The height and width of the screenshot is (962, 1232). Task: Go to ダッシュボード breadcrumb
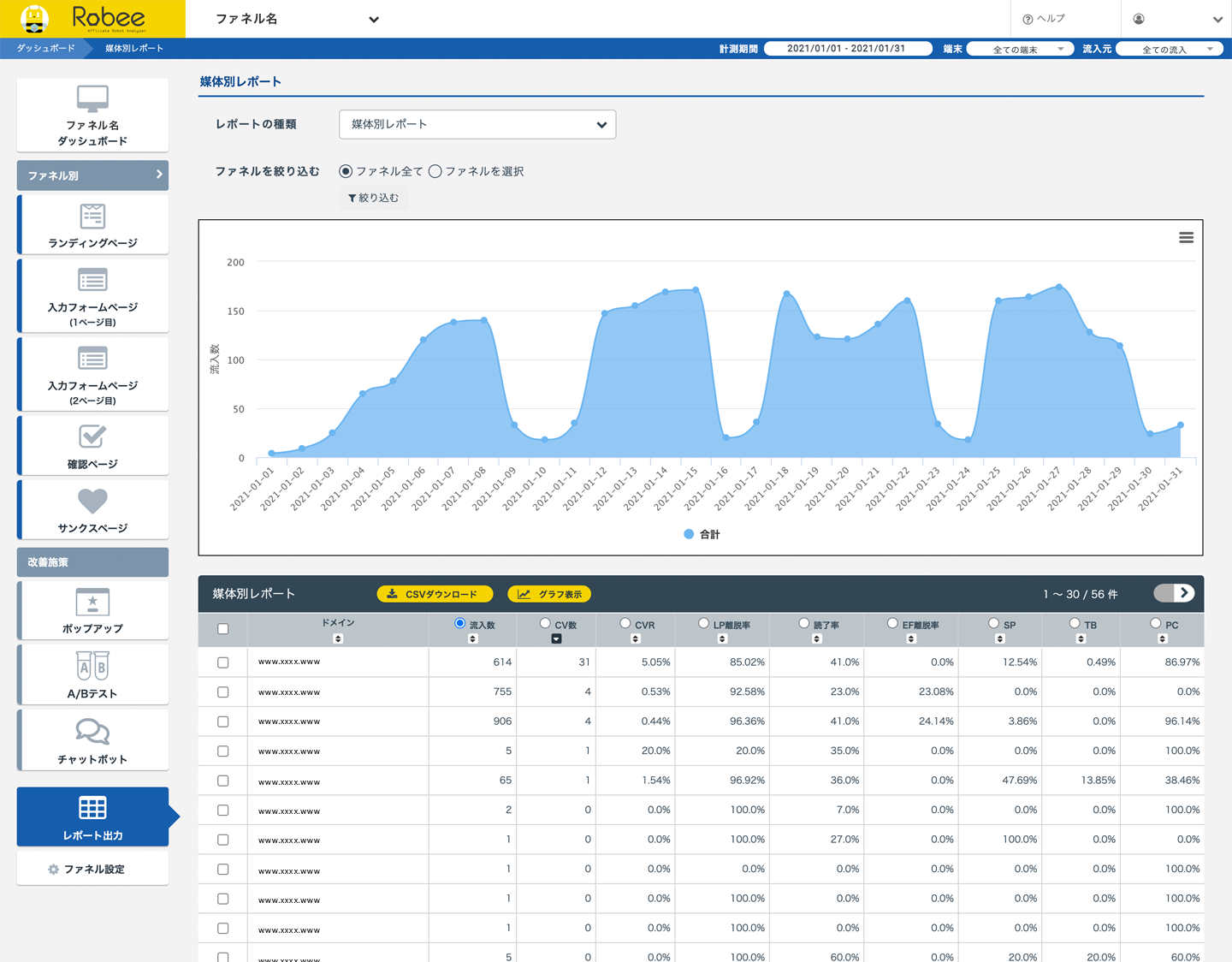pos(45,49)
